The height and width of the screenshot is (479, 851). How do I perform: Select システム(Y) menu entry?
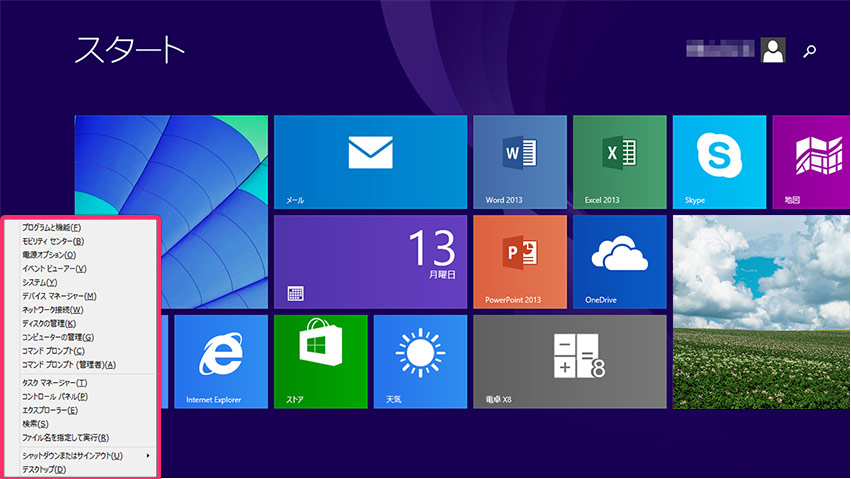point(39,282)
